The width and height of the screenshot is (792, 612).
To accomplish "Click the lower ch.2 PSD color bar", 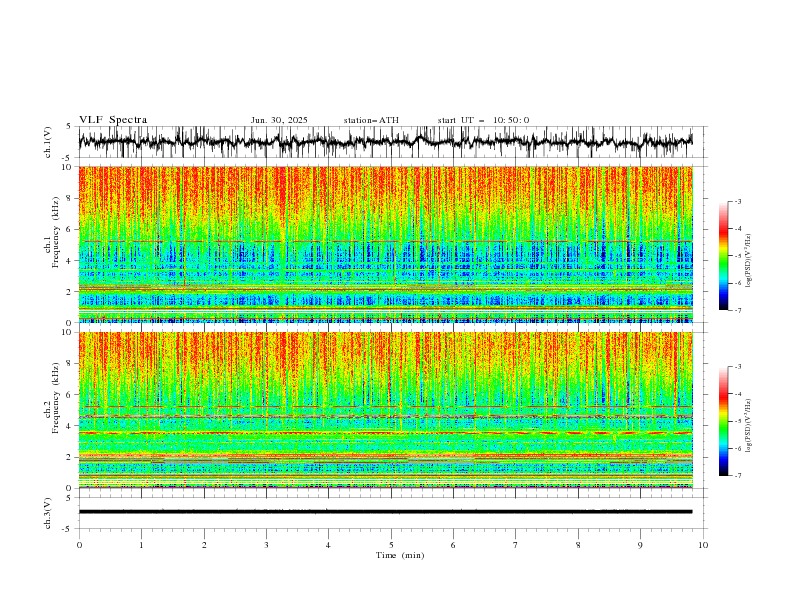I will coord(724,421).
